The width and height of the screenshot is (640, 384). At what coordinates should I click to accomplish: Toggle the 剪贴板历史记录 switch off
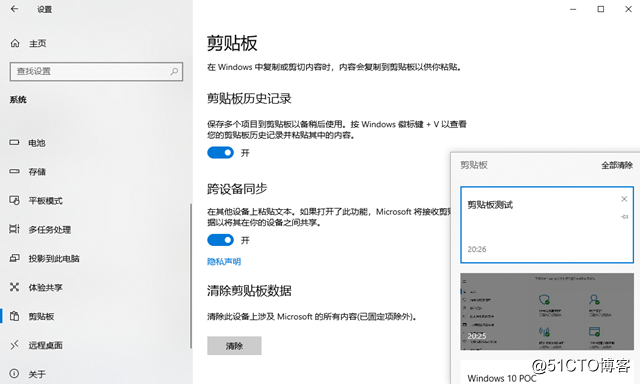tap(220, 153)
